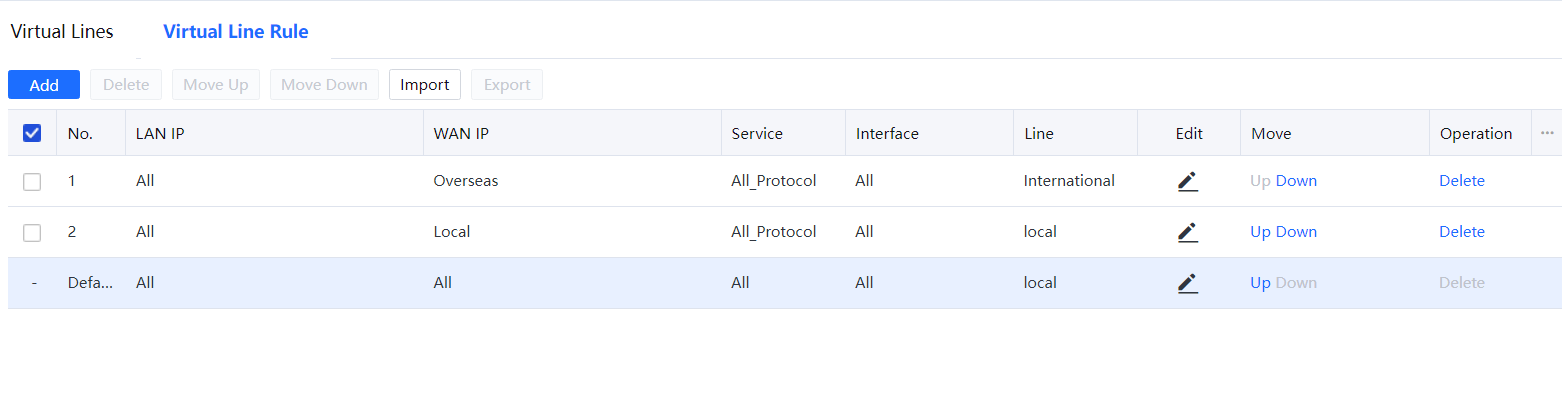The width and height of the screenshot is (1562, 402).
Task: Check the box for rule 1
Action: point(32,181)
